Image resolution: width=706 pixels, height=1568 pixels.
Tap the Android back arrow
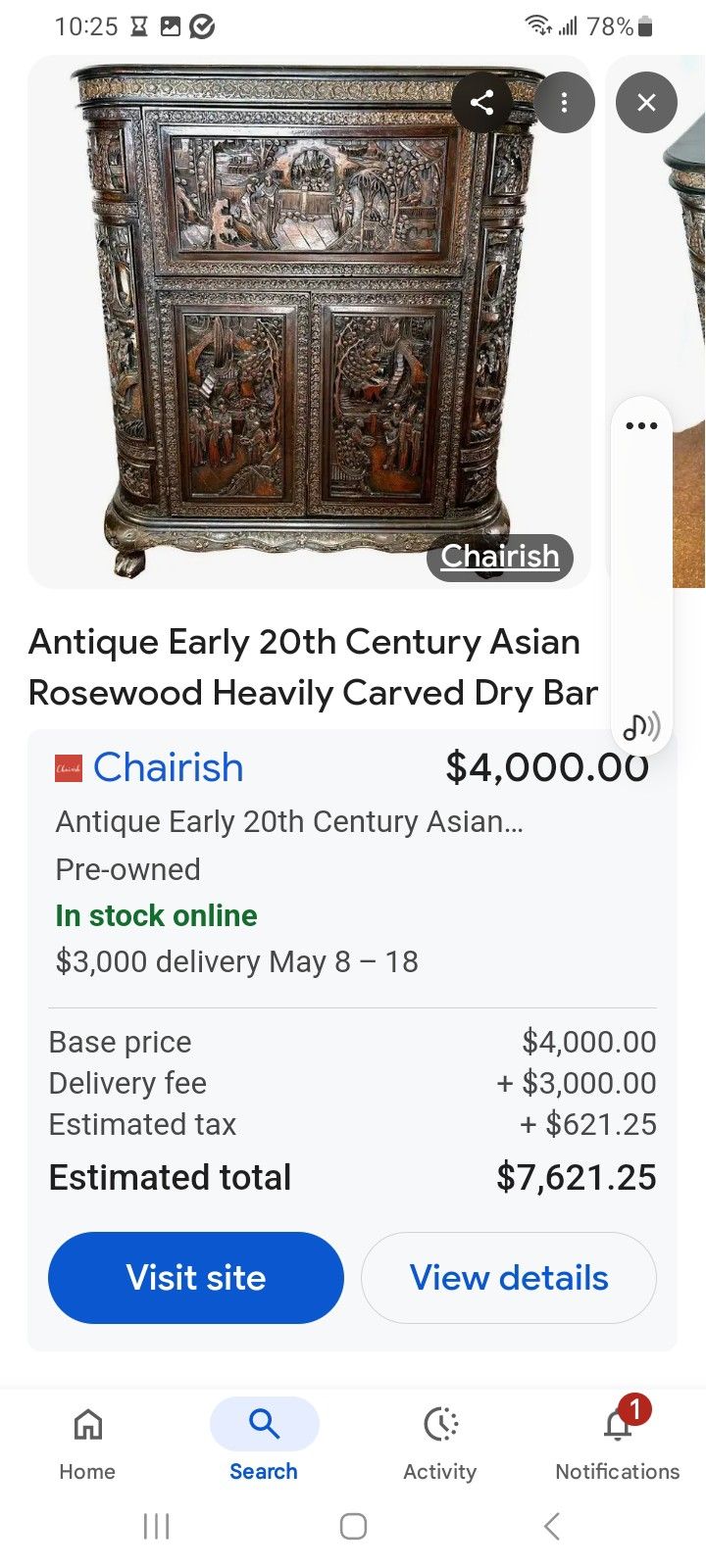[x=552, y=1526]
